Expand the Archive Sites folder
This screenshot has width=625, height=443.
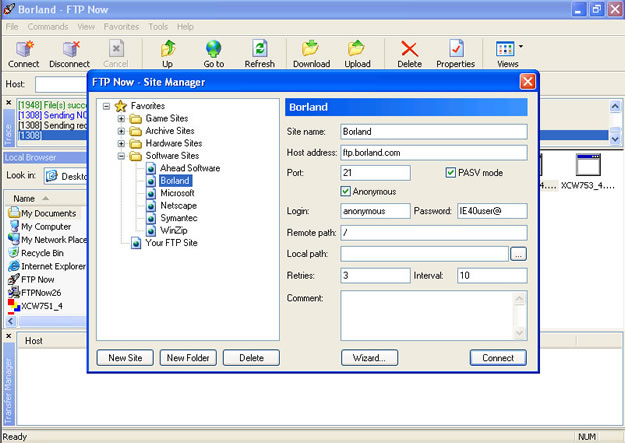[x=121, y=131]
